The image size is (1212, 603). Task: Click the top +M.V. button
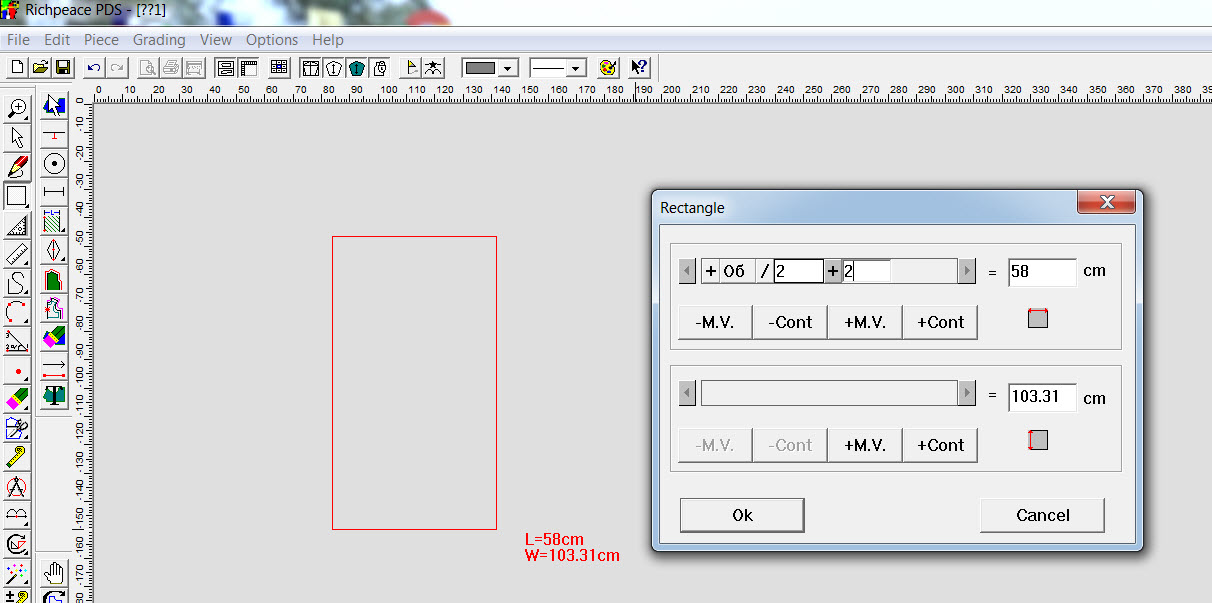(x=865, y=322)
